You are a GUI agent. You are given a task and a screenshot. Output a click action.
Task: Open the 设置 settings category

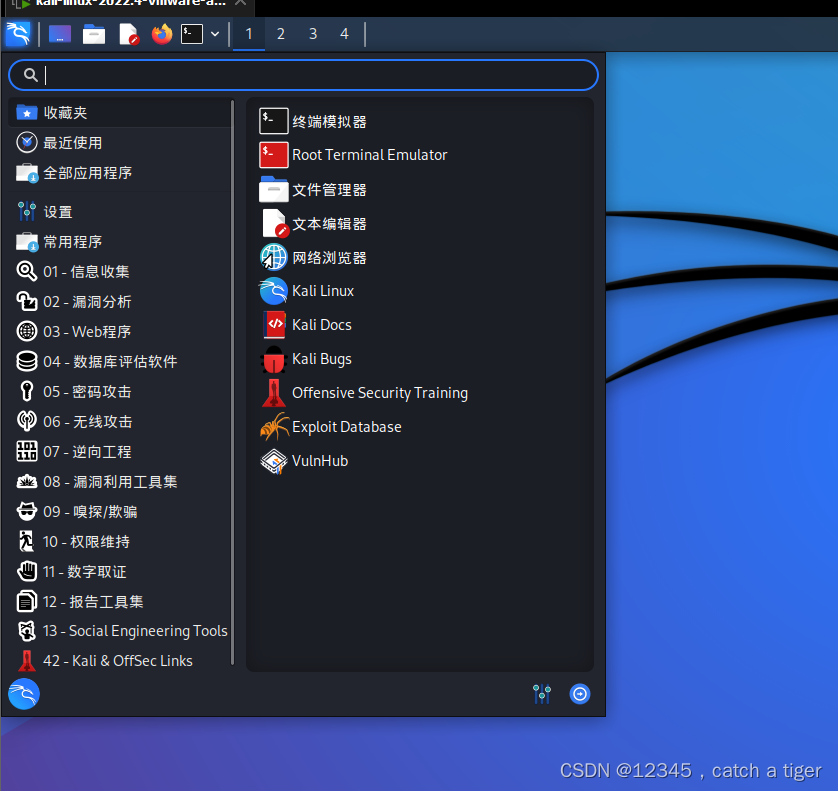click(120, 212)
